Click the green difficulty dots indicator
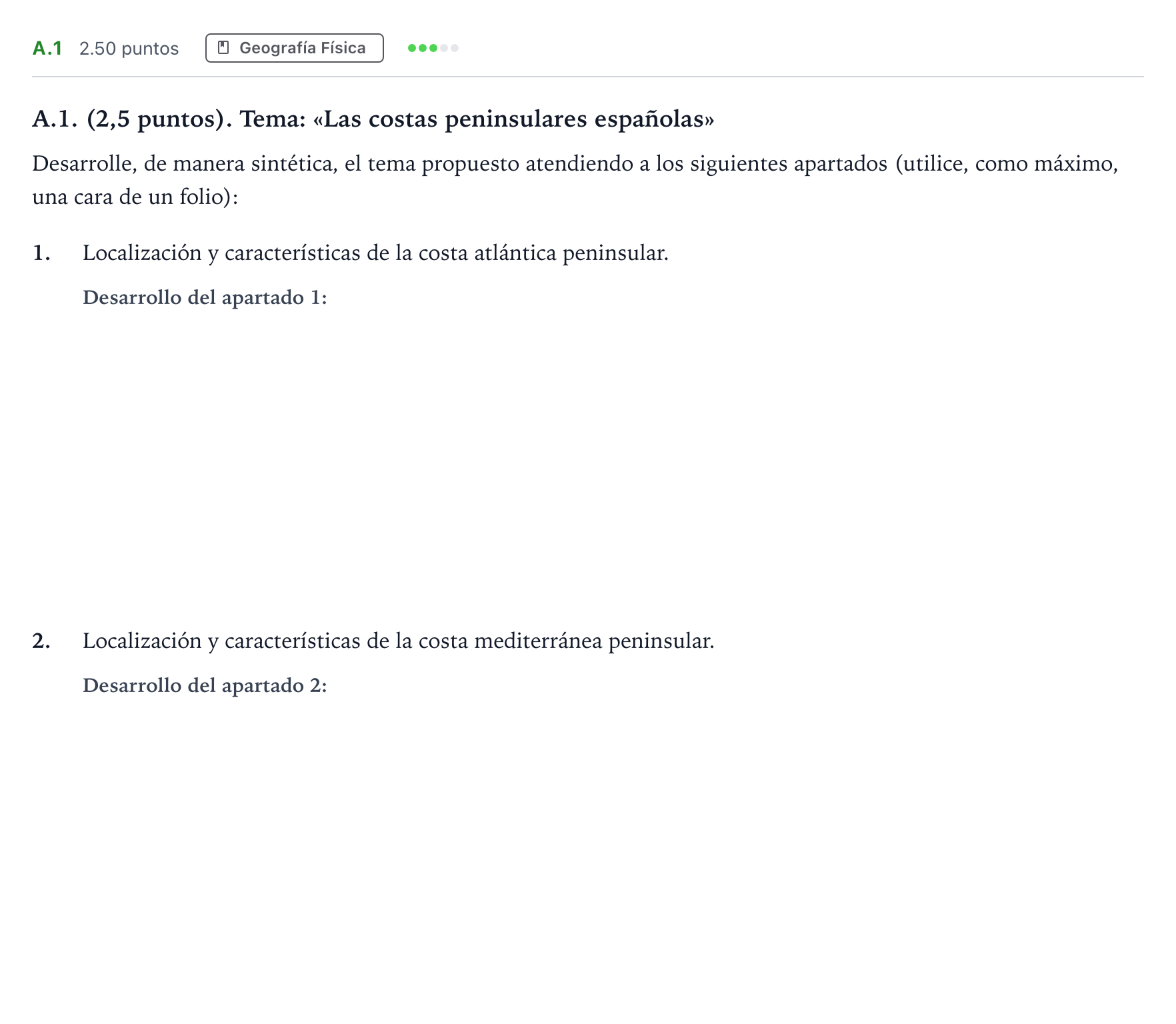The height and width of the screenshot is (1024, 1176). click(x=433, y=48)
